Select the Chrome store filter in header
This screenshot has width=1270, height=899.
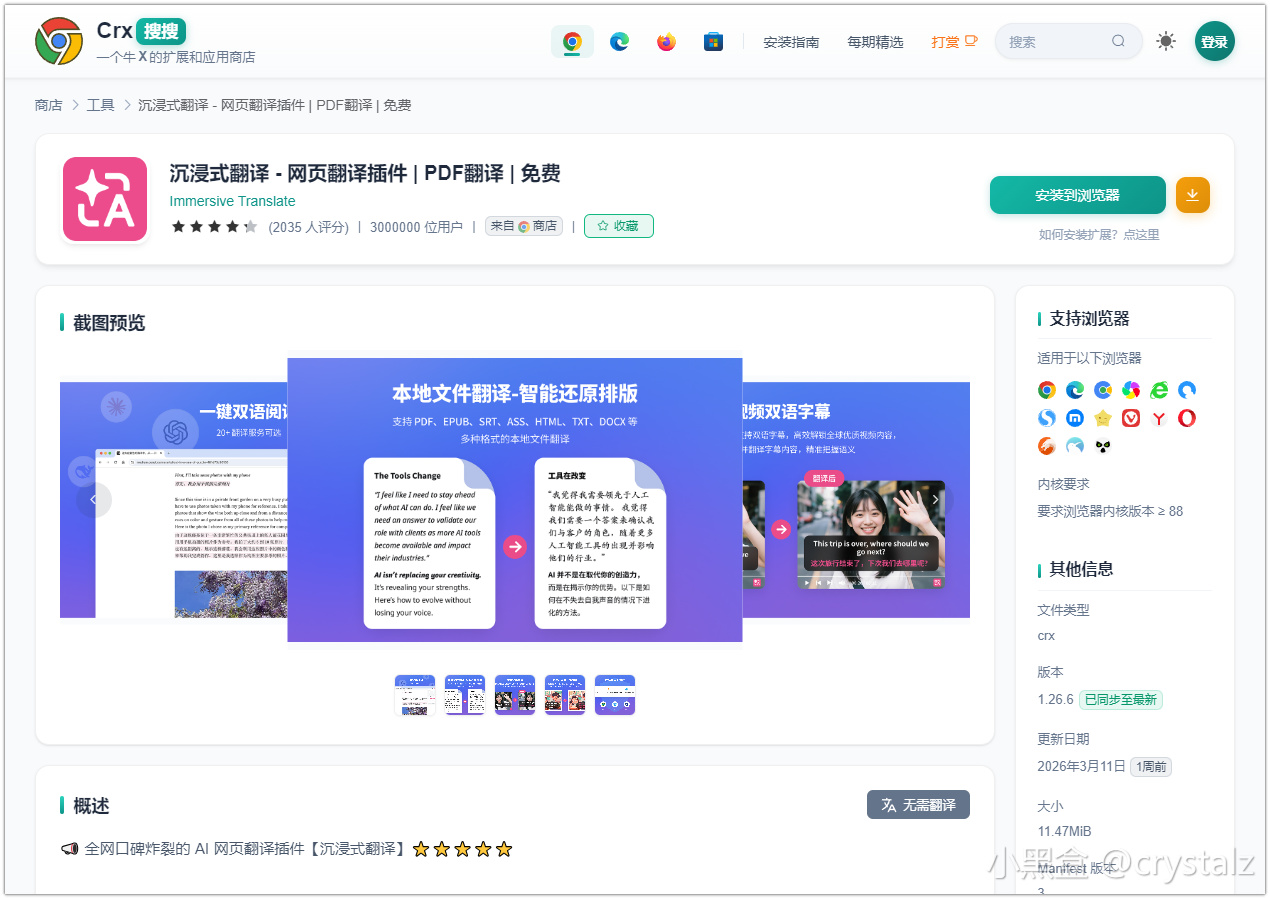[572, 42]
